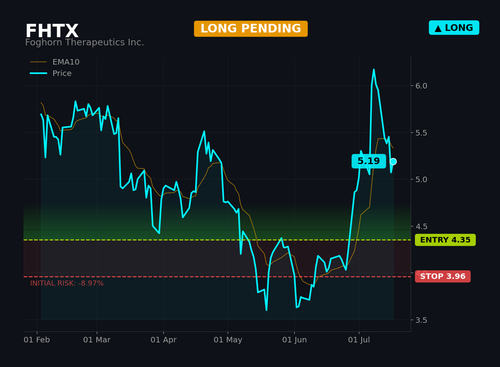
Task: Click the FHTX ticker title
Action: [52, 31]
